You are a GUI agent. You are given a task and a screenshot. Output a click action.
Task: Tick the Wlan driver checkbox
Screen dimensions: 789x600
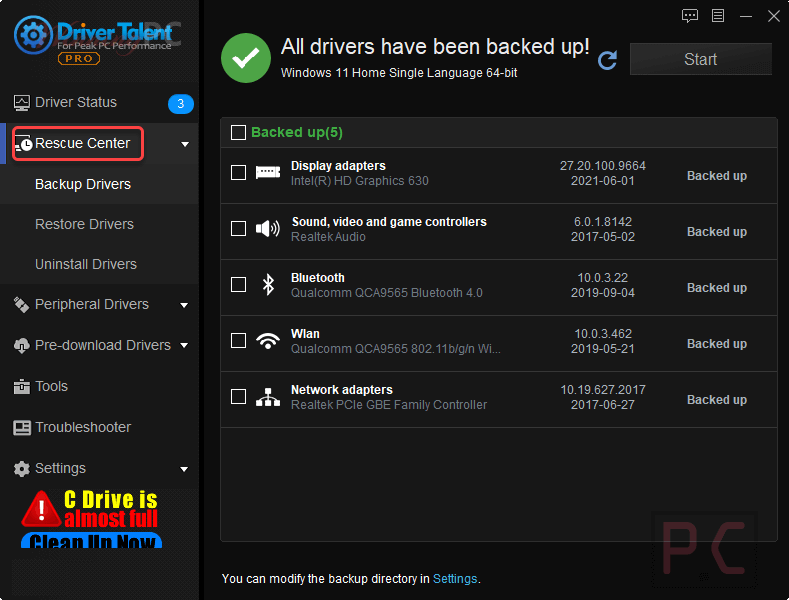pos(238,341)
